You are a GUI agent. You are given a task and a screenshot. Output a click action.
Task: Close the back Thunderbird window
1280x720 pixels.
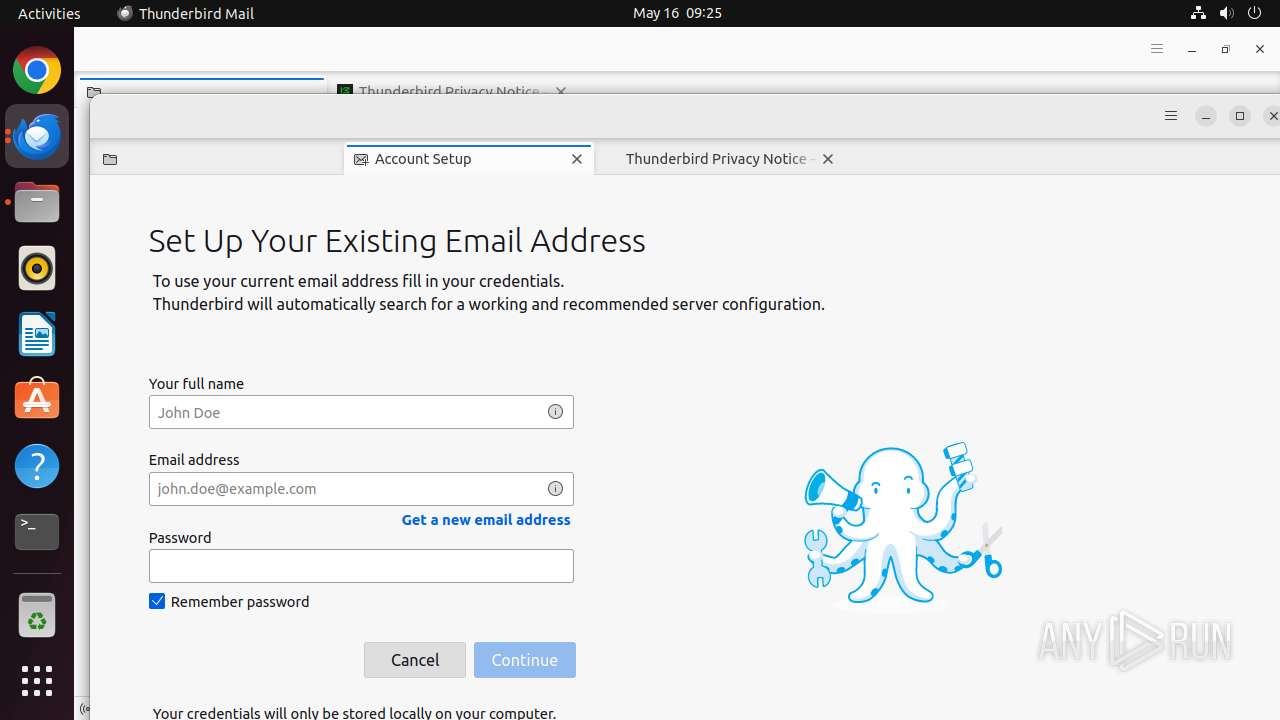tap(1260, 49)
